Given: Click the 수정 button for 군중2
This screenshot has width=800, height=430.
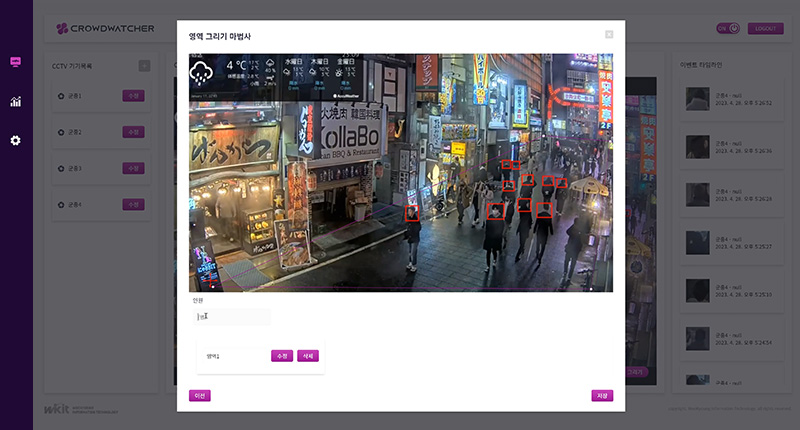Looking at the screenshot, I should [x=133, y=132].
